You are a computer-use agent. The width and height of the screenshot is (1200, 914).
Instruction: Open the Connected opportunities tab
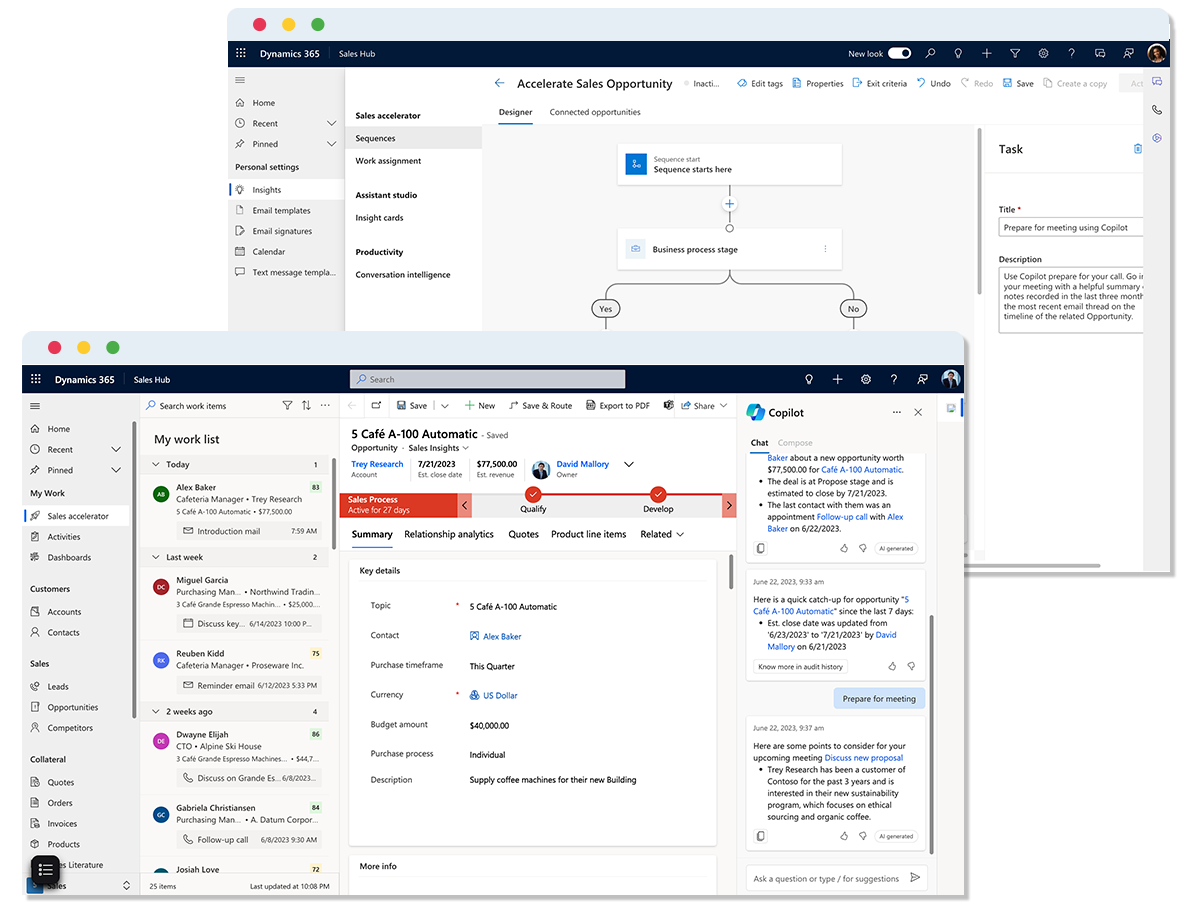tap(594, 112)
